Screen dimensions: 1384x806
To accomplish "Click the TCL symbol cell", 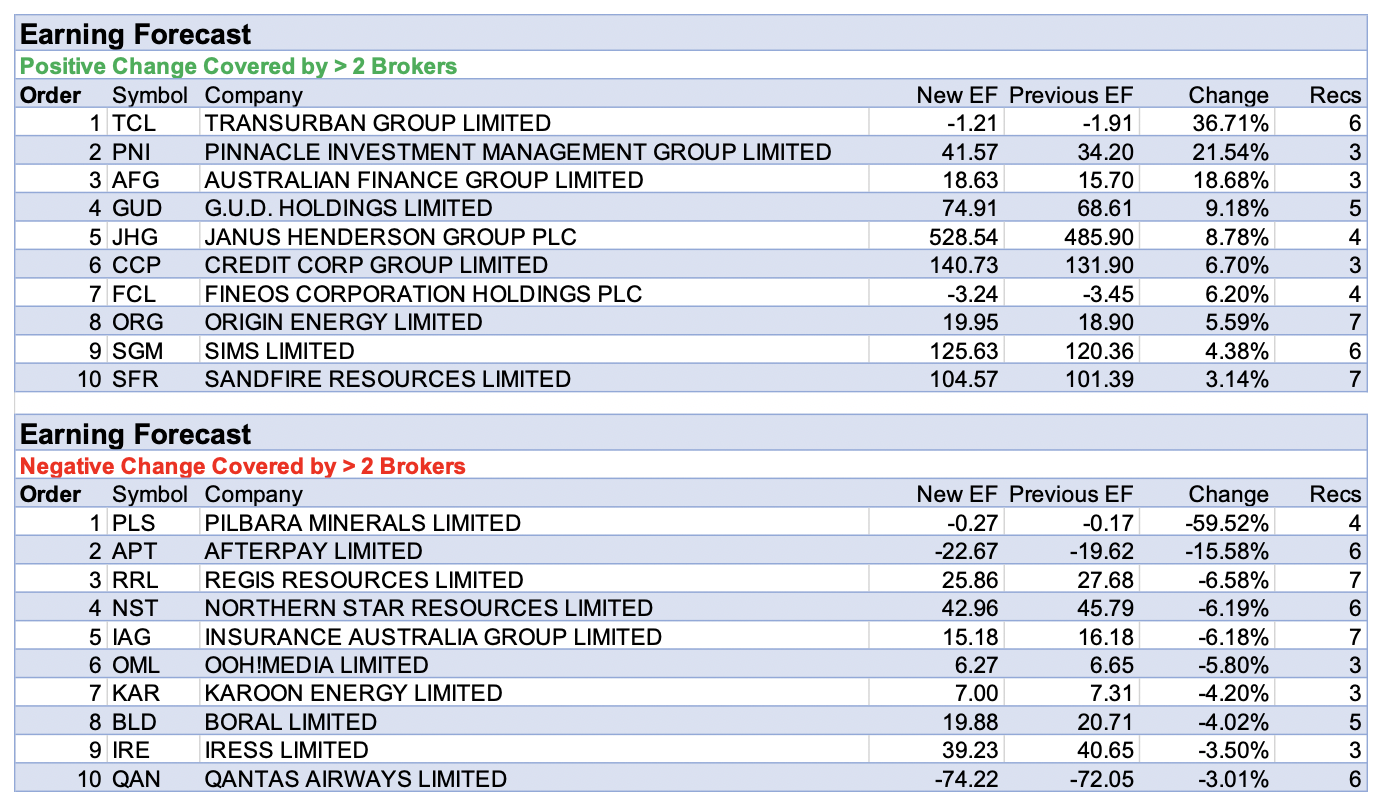I will 134,123.
